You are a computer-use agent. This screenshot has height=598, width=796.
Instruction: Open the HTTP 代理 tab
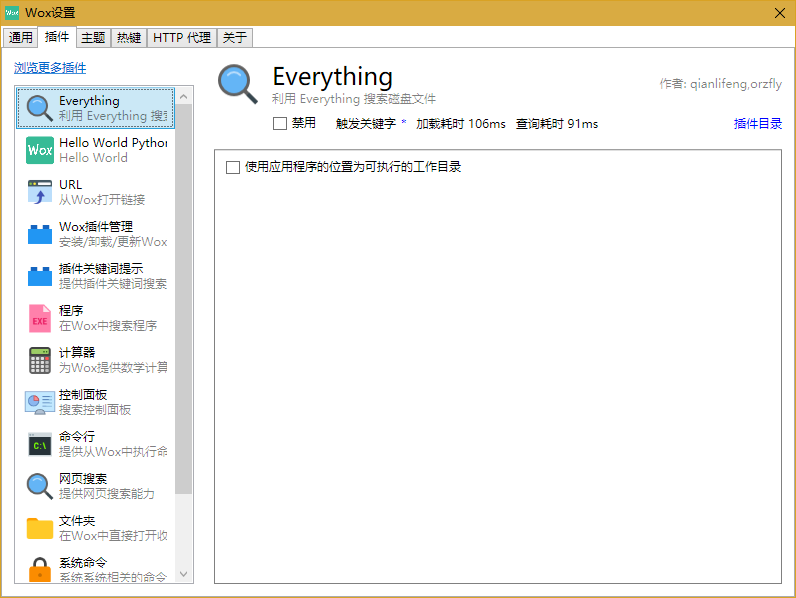coord(182,38)
